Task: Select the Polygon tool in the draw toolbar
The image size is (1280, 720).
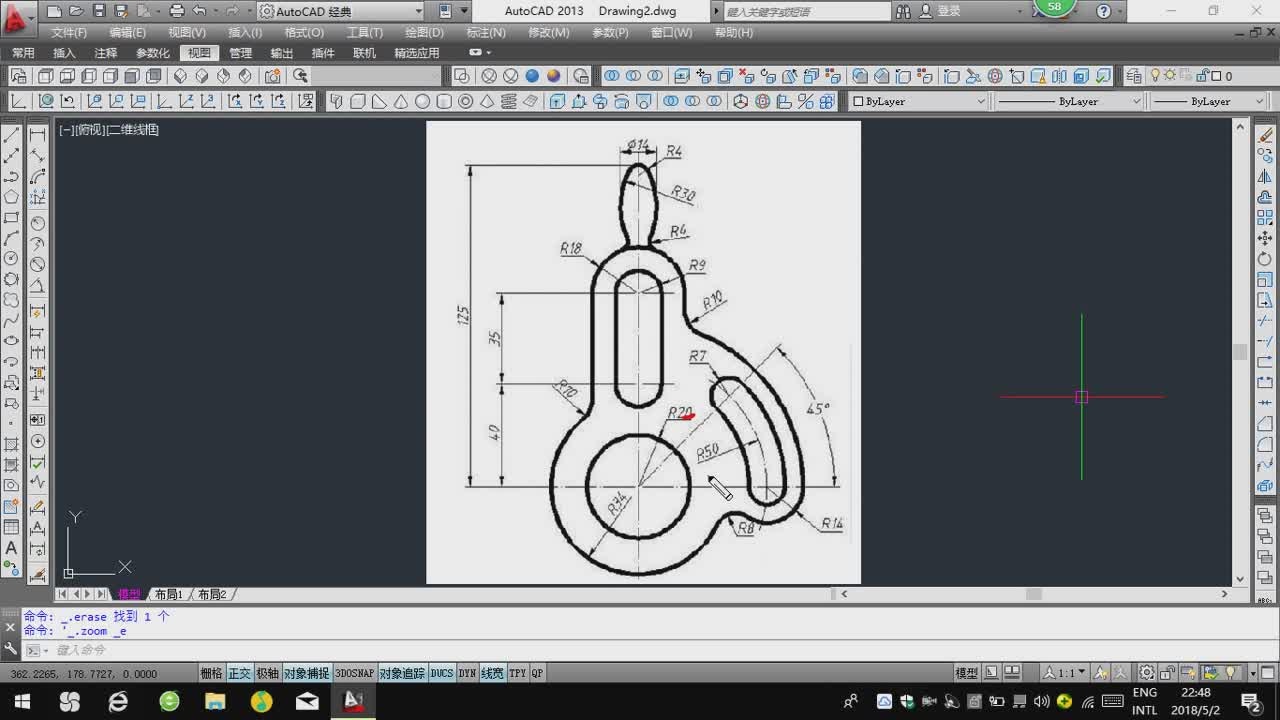Action: [12, 197]
